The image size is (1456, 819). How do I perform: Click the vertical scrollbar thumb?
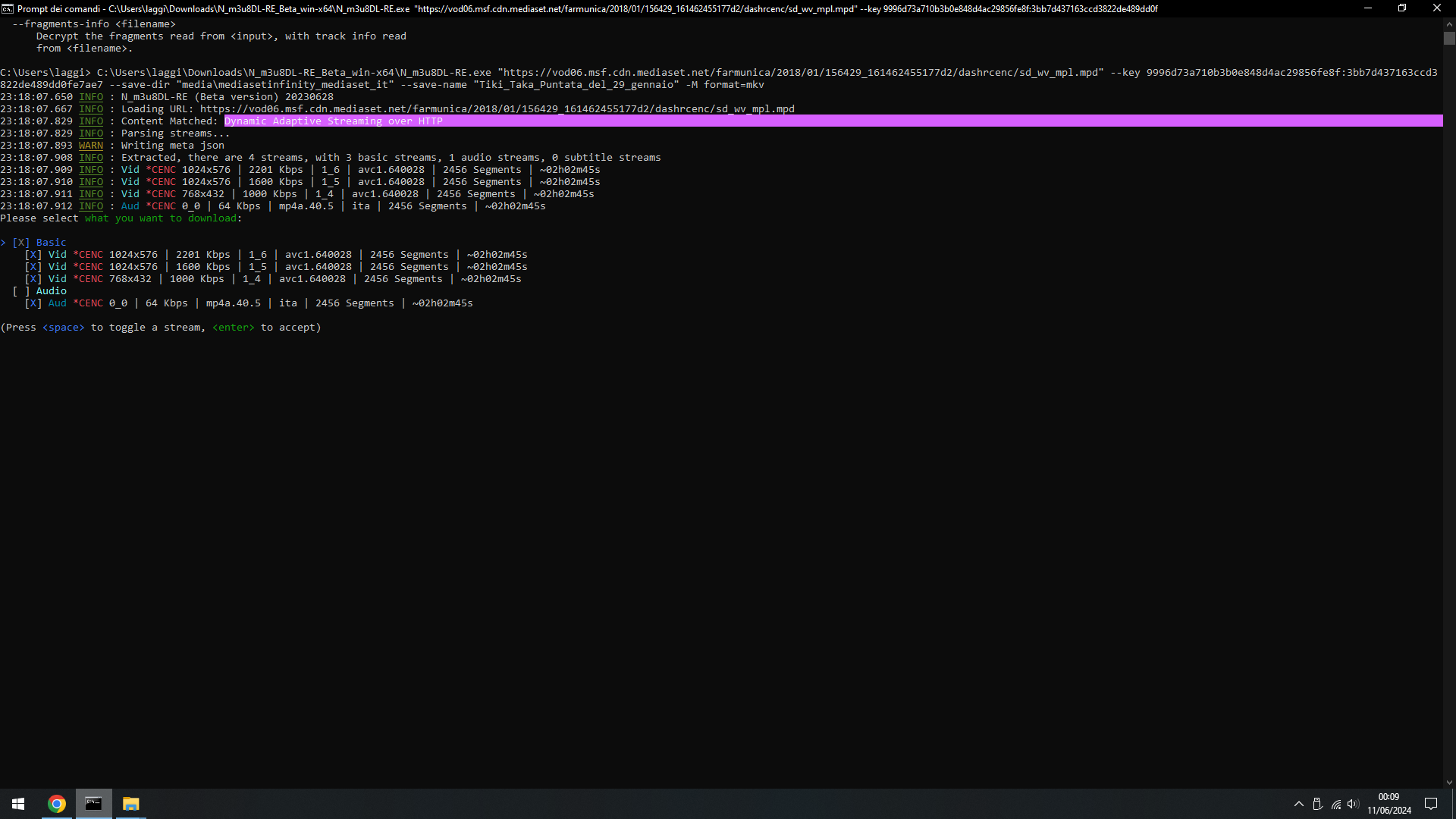coord(1449,39)
